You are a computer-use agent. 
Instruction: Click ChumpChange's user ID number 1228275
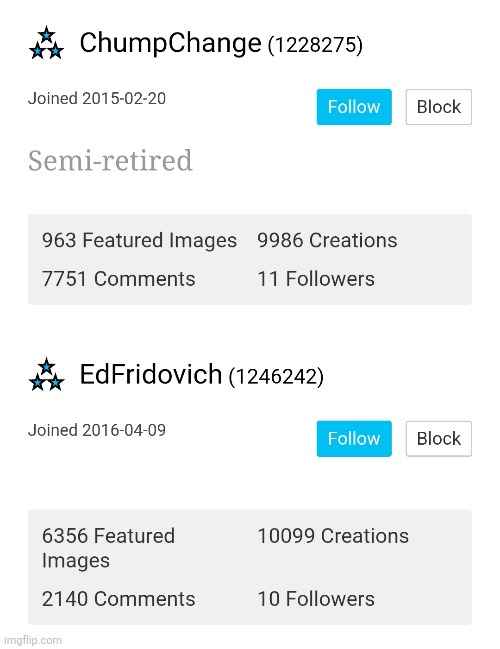[x=315, y=45]
